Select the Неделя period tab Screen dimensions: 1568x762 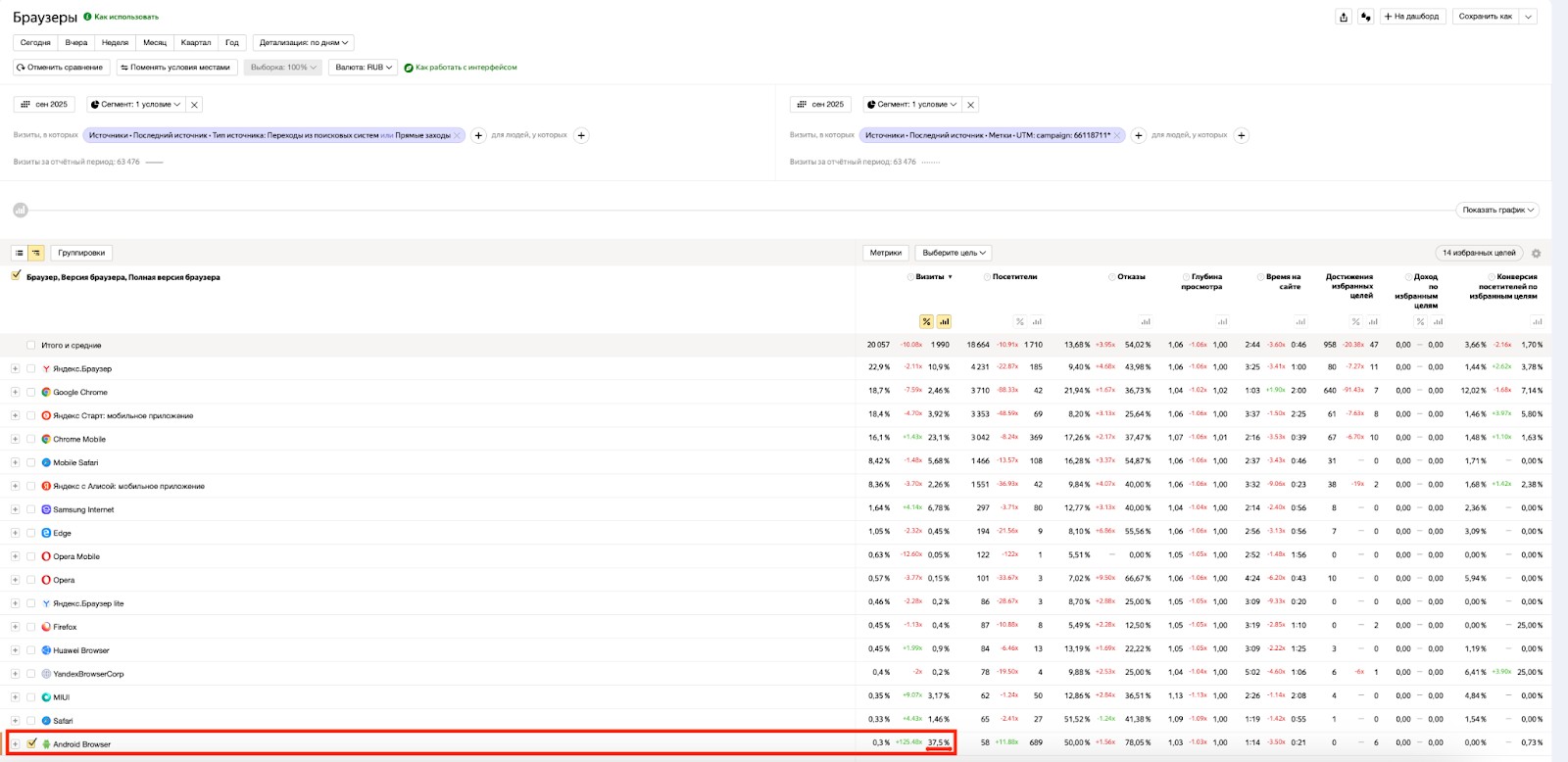[115, 43]
